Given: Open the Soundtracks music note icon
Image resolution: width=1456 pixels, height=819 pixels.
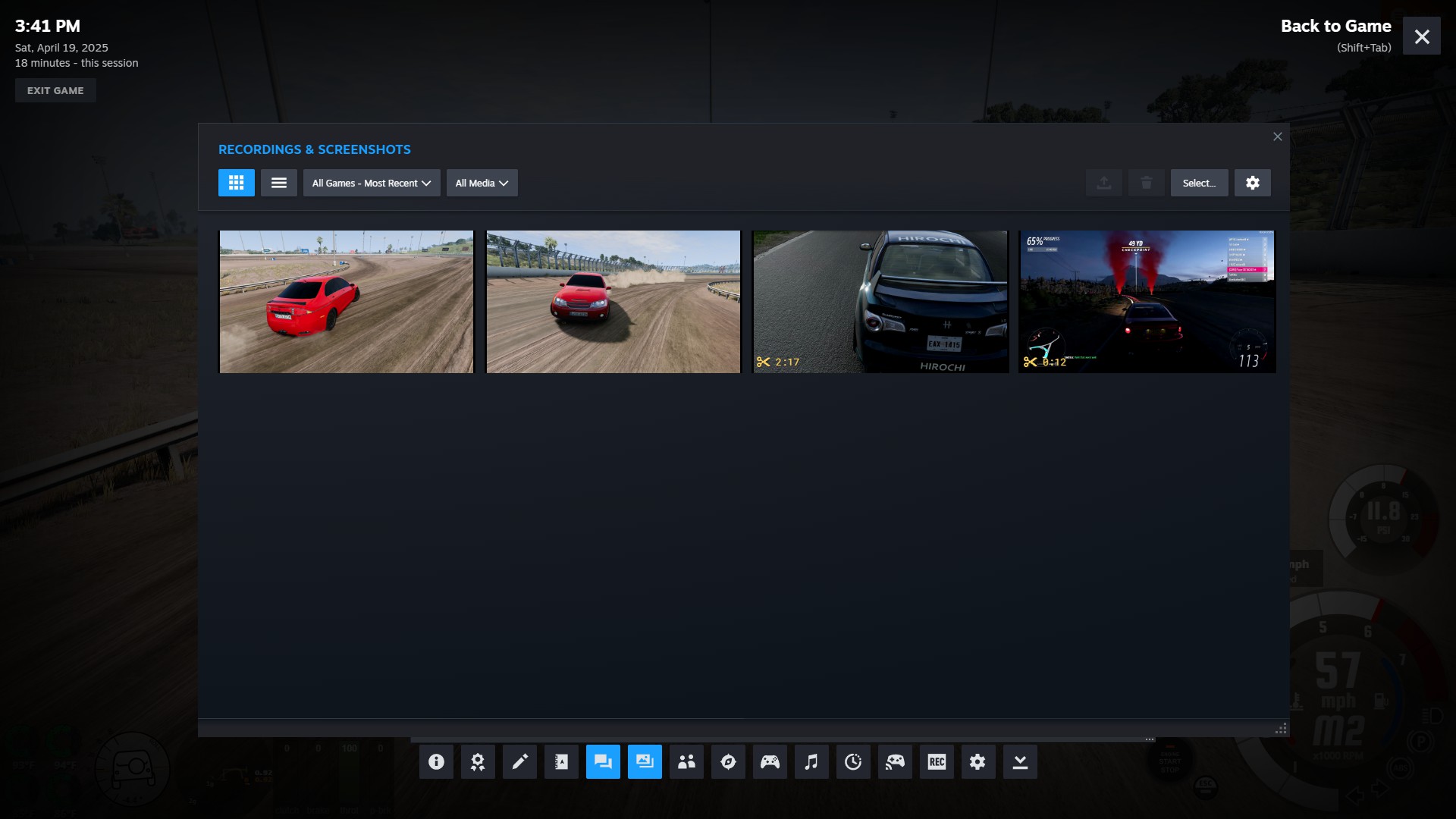Looking at the screenshot, I should pyautogui.click(x=811, y=761).
